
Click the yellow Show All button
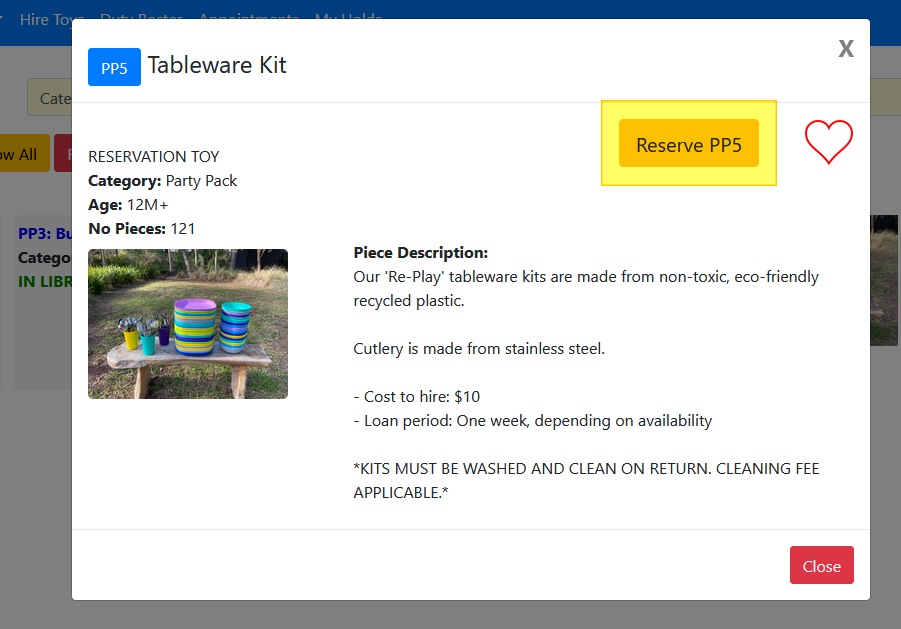22,154
